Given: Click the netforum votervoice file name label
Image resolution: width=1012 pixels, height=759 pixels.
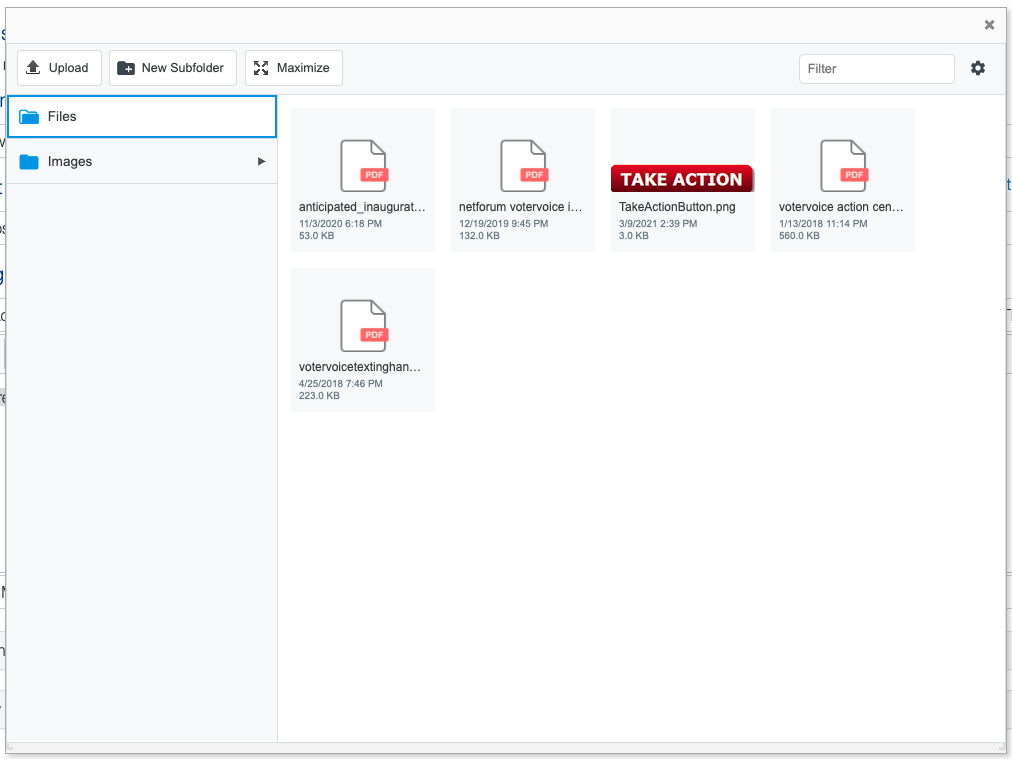Looking at the screenshot, I should click(x=520, y=207).
